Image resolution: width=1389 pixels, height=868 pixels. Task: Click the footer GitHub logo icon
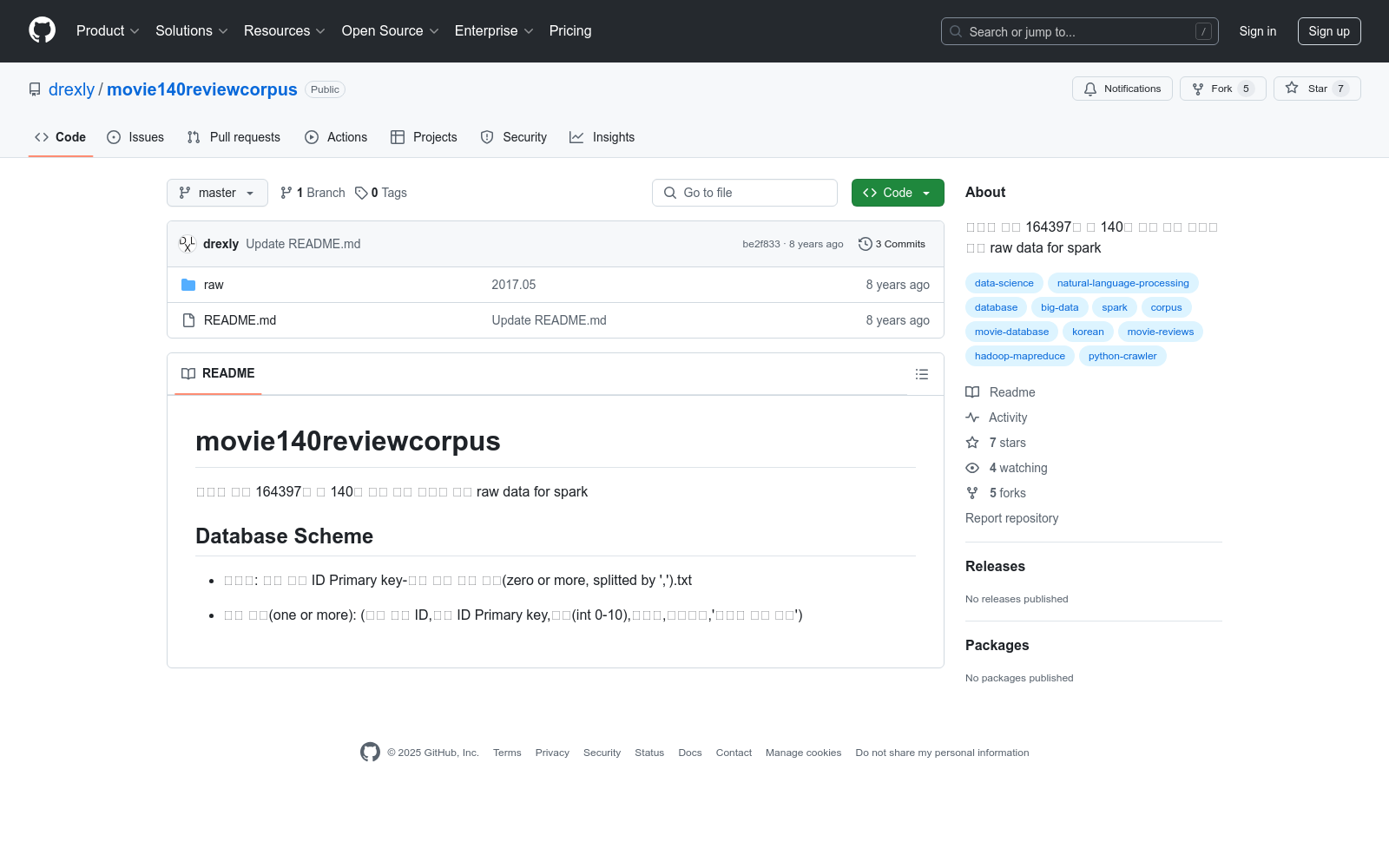(x=370, y=753)
